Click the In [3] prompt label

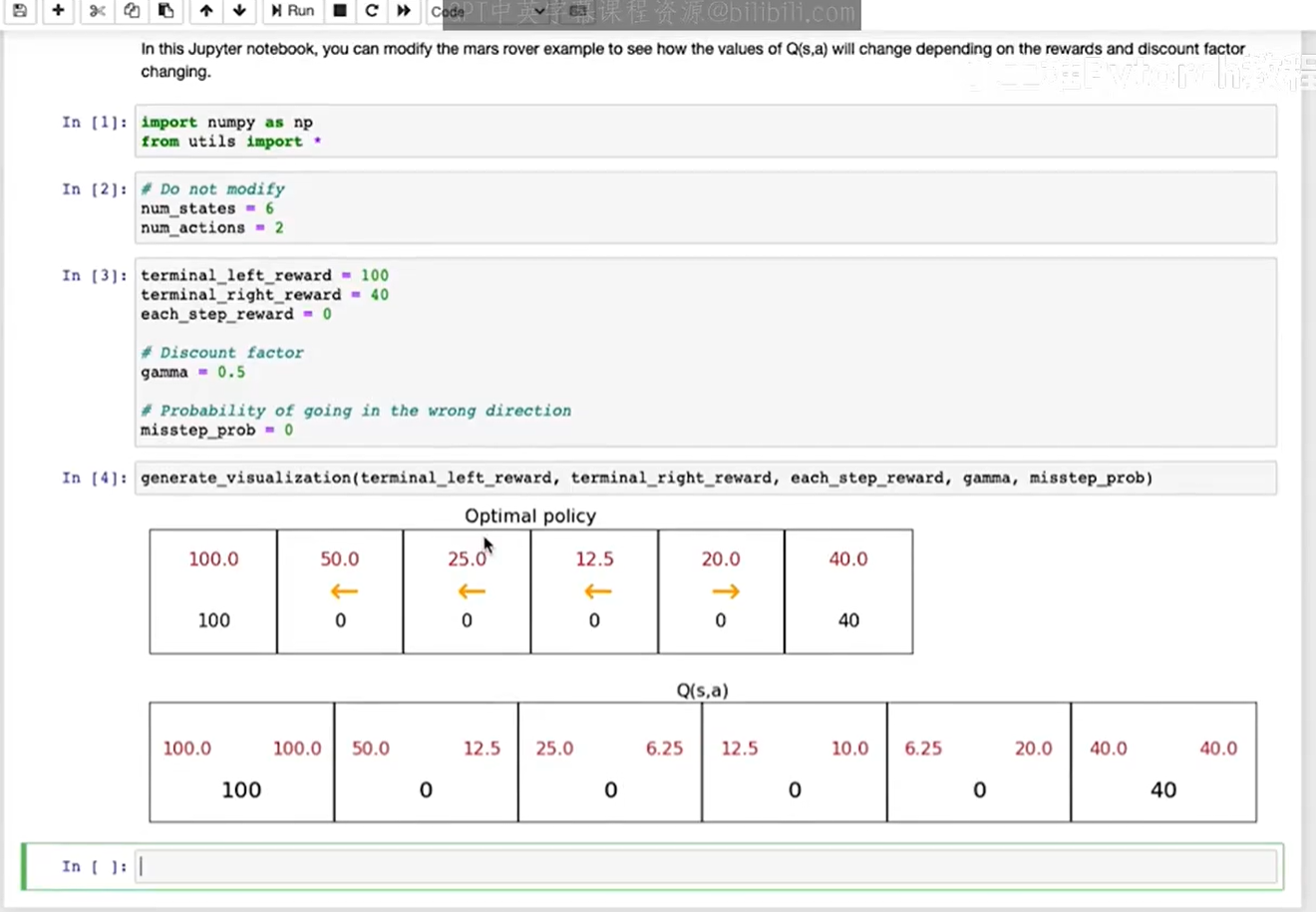click(x=95, y=275)
